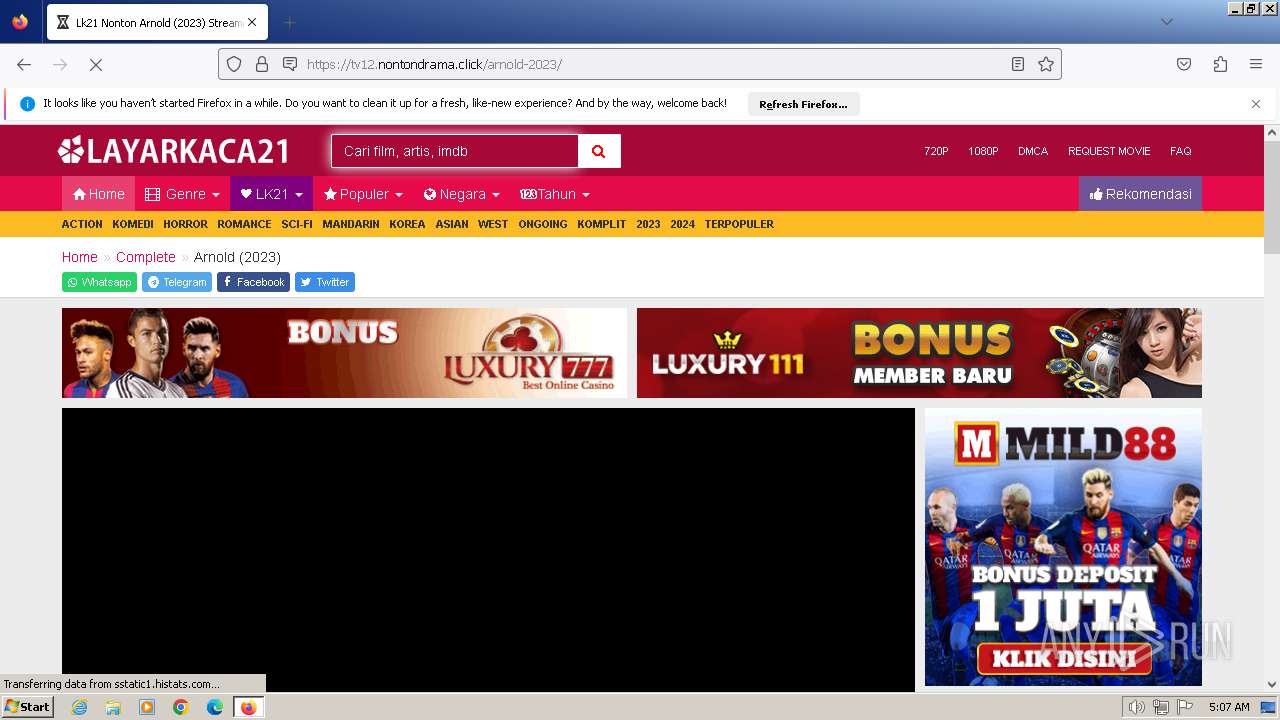
Task: Toggle reader view icon
Action: coord(1018,64)
